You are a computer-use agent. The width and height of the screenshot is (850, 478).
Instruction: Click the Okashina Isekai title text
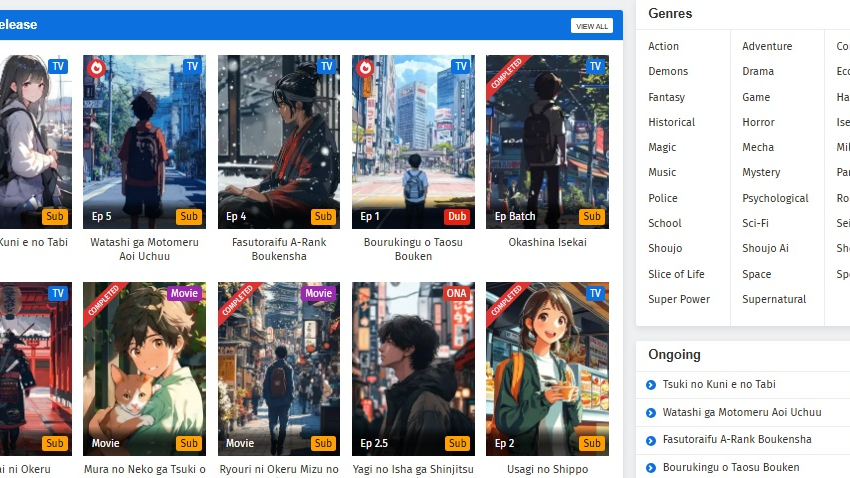(548, 242)
